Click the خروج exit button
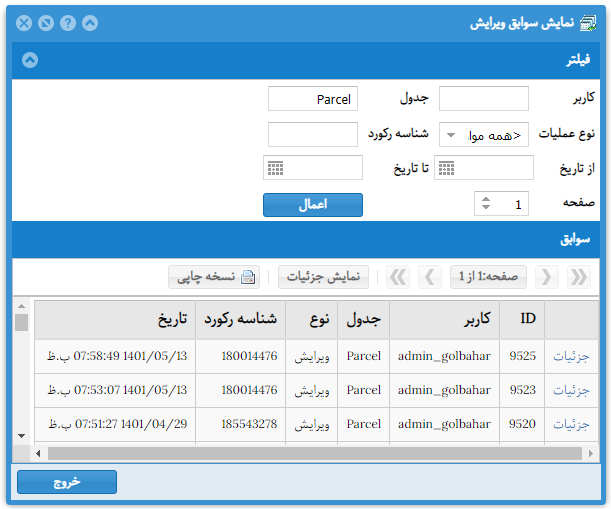Image resolution: width=611 pixels, height=509 pixels. [67, 482]
